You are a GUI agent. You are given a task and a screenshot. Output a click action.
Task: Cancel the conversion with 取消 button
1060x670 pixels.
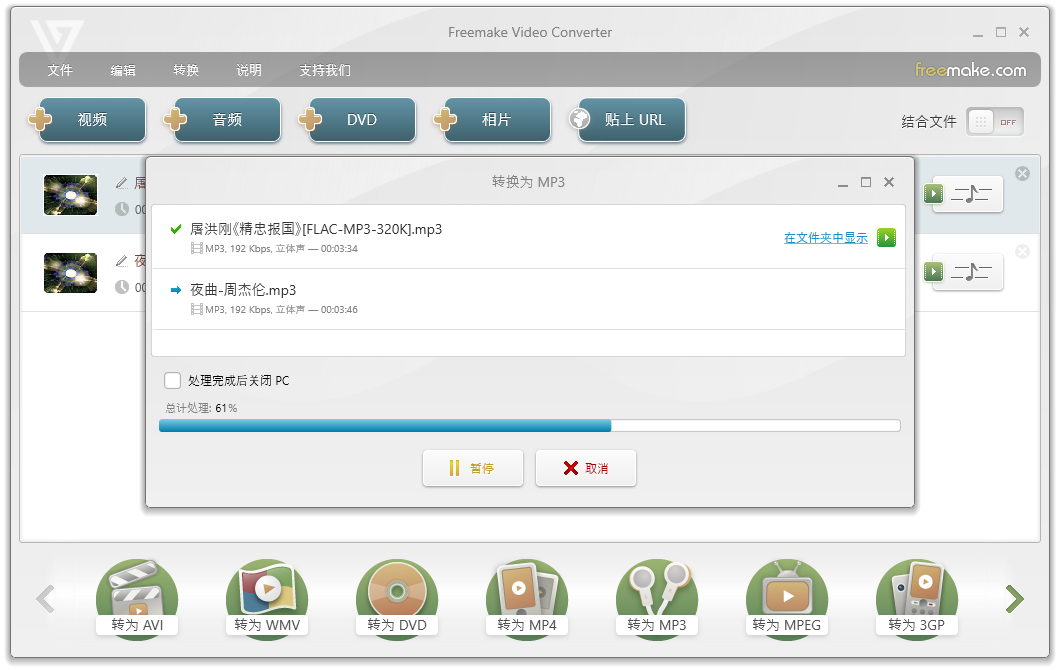[x=586, y=468]
